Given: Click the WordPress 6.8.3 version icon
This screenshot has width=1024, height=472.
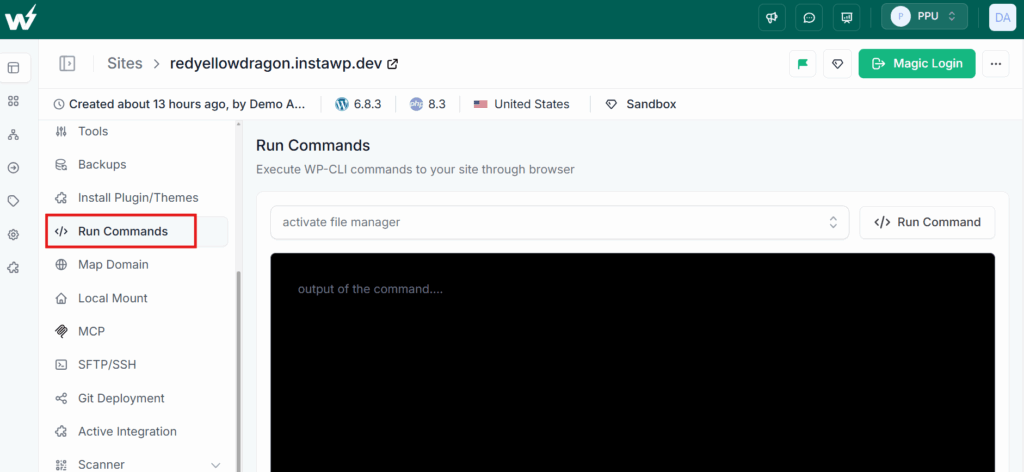Looking at the screenshot, I should pyautogui.click(x=342, y=104).
